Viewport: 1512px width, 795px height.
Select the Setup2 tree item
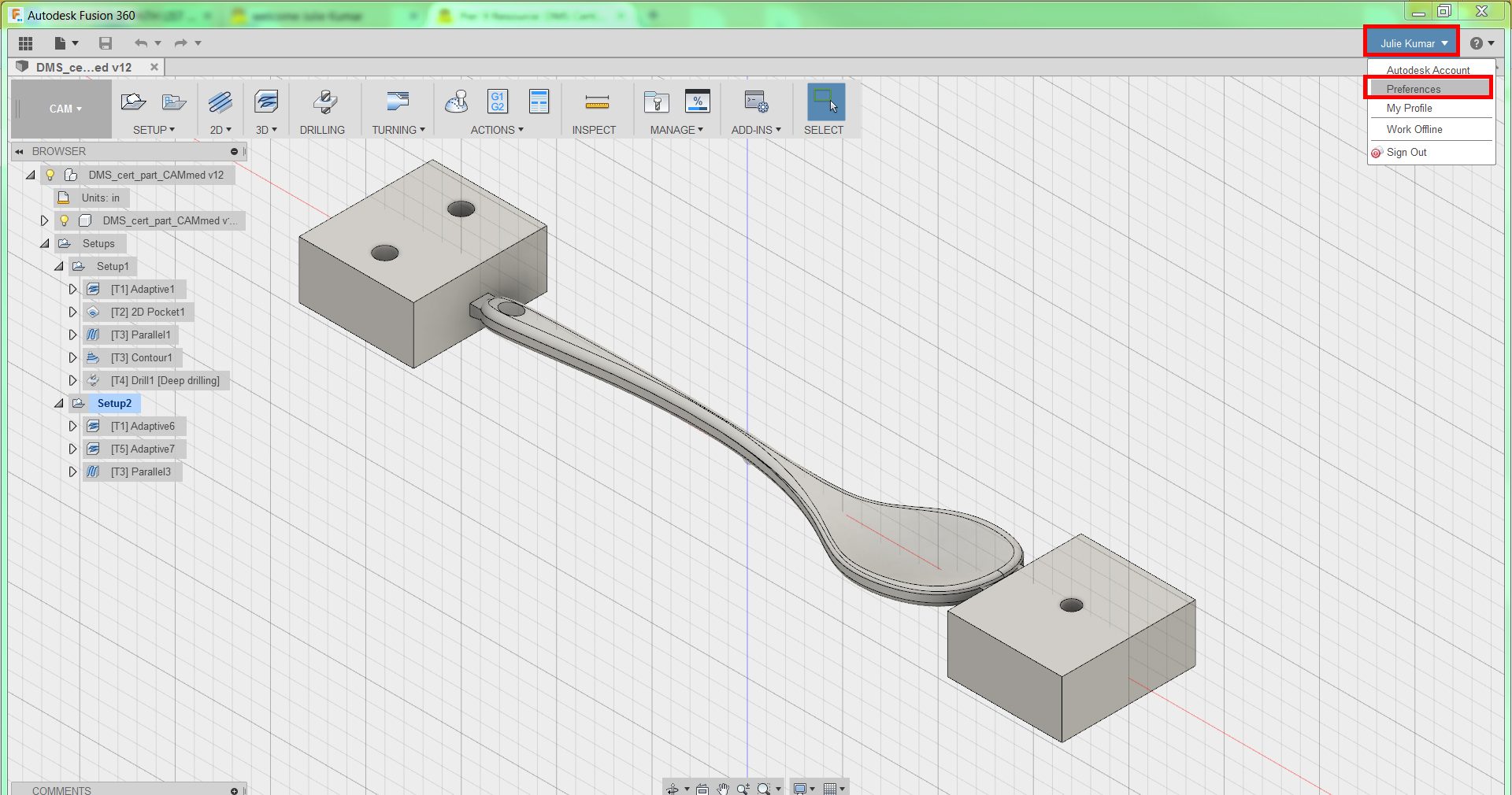coord(114,403)
